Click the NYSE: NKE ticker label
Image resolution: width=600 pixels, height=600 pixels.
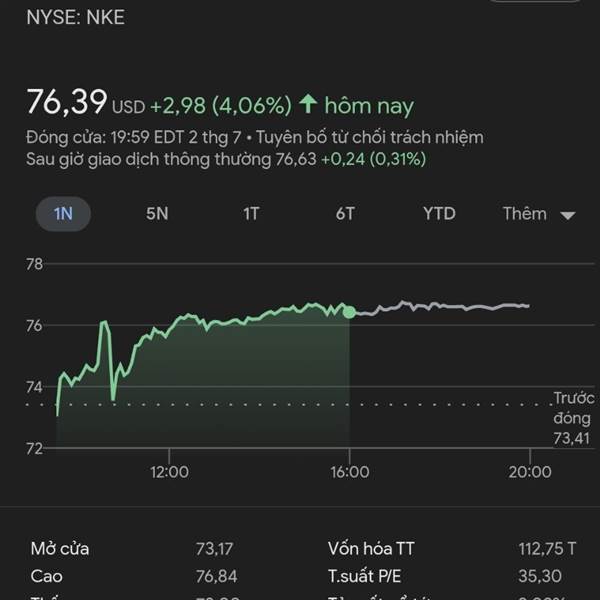pos(75,17)
